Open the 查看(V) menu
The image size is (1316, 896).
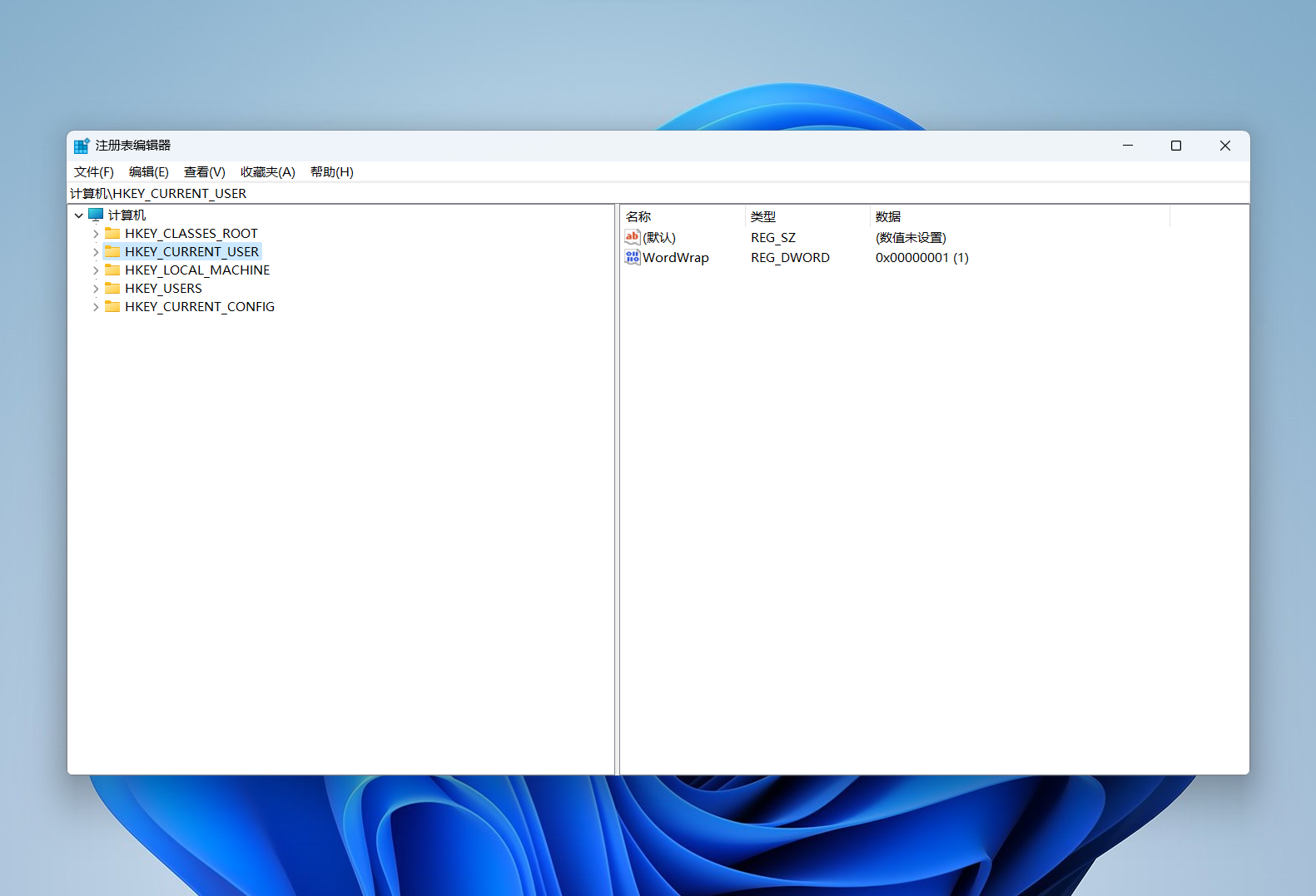[x=205, y=171]
